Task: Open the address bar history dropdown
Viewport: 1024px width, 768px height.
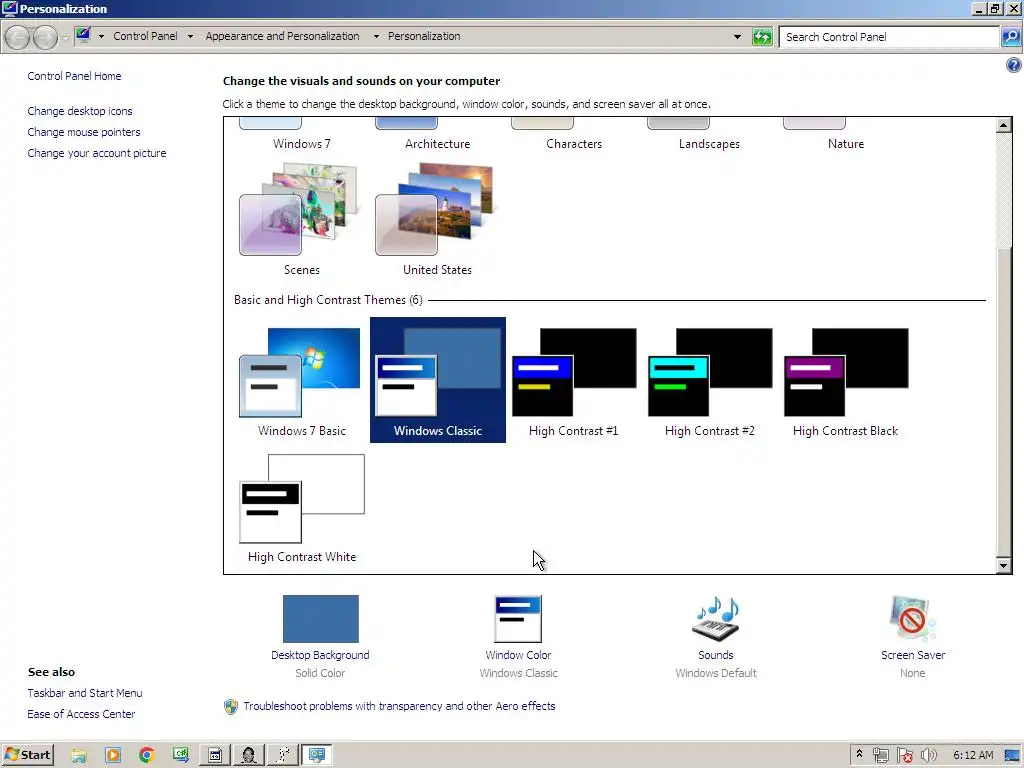Action: point(737,37)
